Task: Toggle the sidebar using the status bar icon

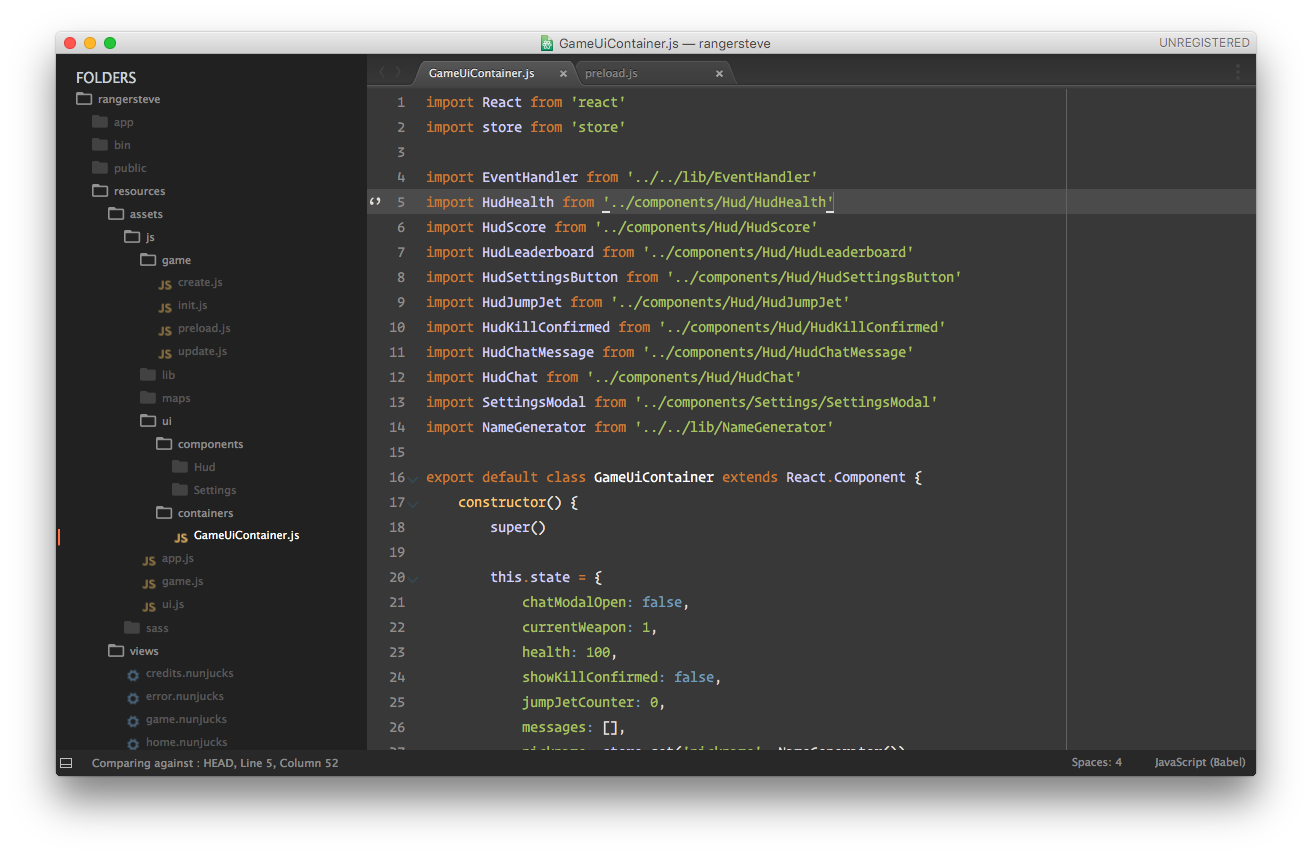Action: tap(66, 763)
